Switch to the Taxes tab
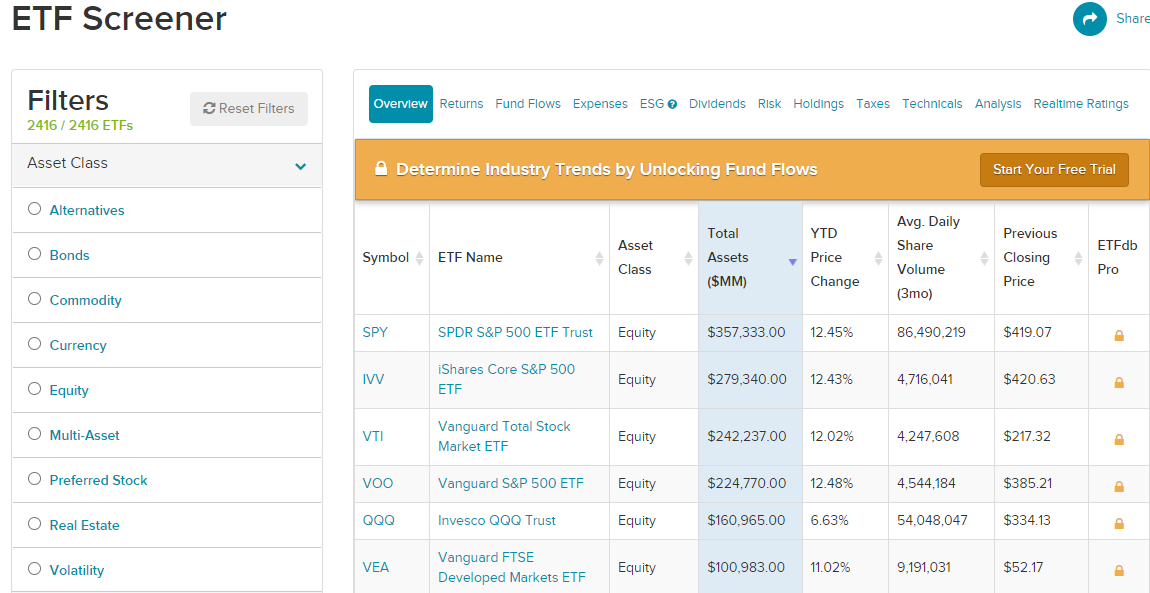Viewport: 1150px width, 593px height. coord(873,104)
